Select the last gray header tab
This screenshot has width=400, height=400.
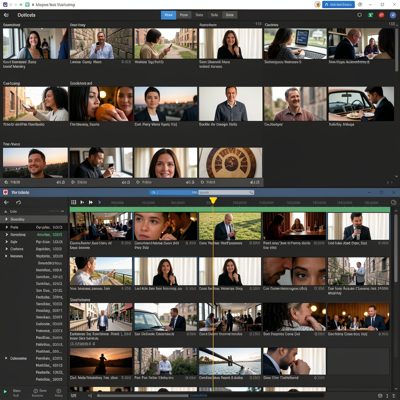[x=230, y=15]
